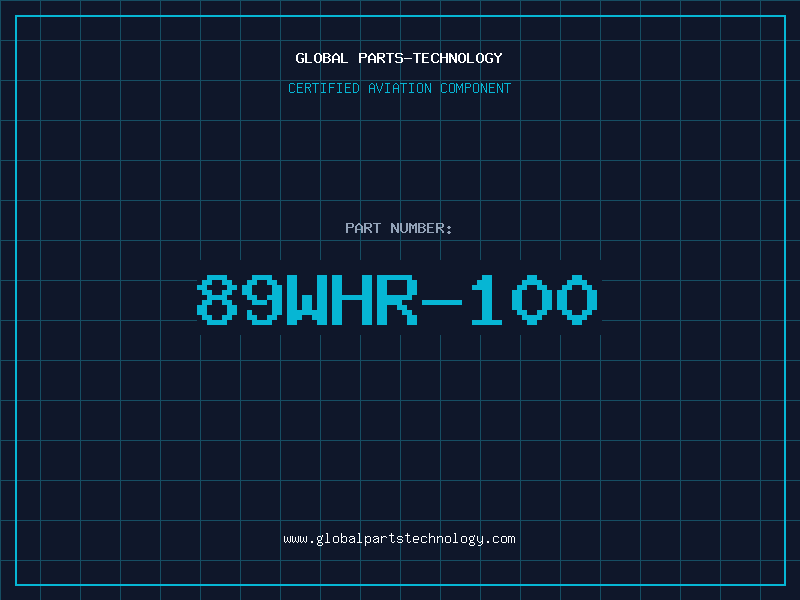Click the word GLOBAL in the title

[x=322, y=58]
